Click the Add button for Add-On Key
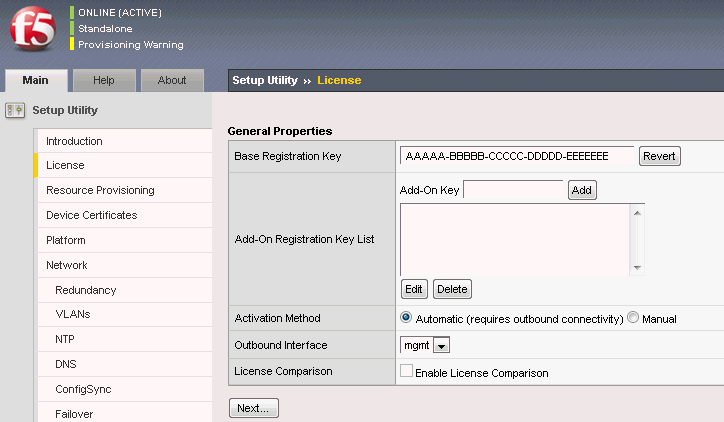This screenshot has height=422, width=724. [582, 190]
